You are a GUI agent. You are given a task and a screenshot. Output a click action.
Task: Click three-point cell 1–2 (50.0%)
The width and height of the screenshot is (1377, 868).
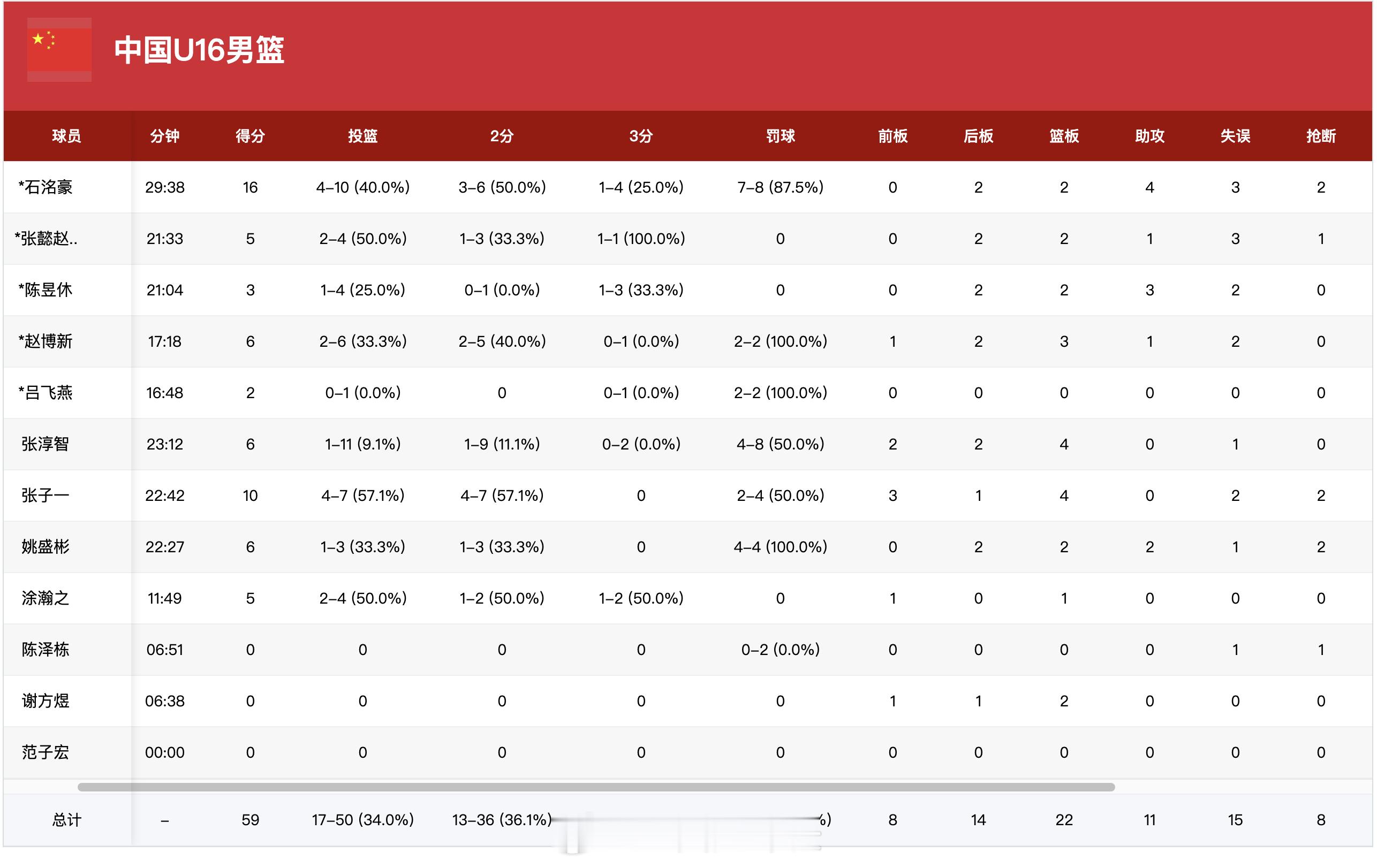[641, 598]
